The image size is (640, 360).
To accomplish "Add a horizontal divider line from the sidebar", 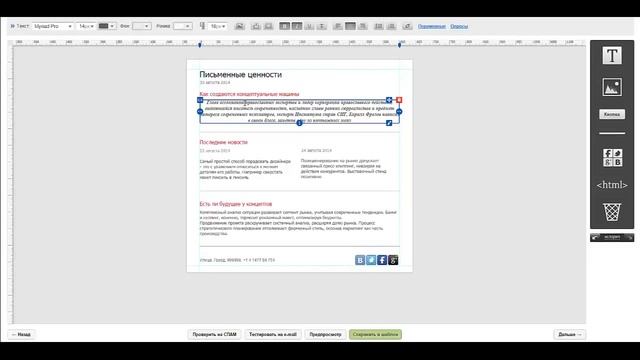I will [x=612, y=133].
